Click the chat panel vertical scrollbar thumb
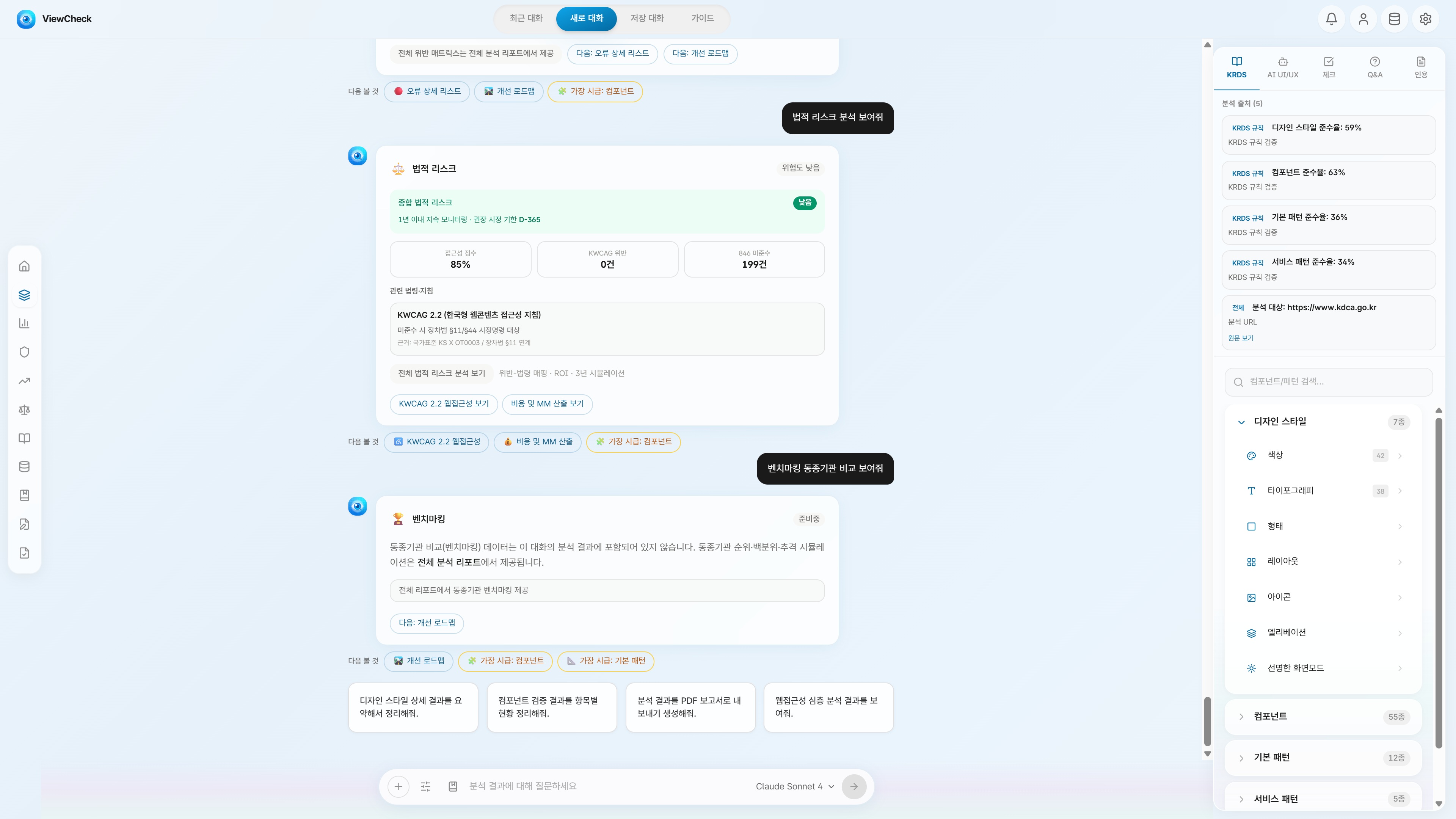The height and width of the screenshot is (819, 1456). point(1207,721)
